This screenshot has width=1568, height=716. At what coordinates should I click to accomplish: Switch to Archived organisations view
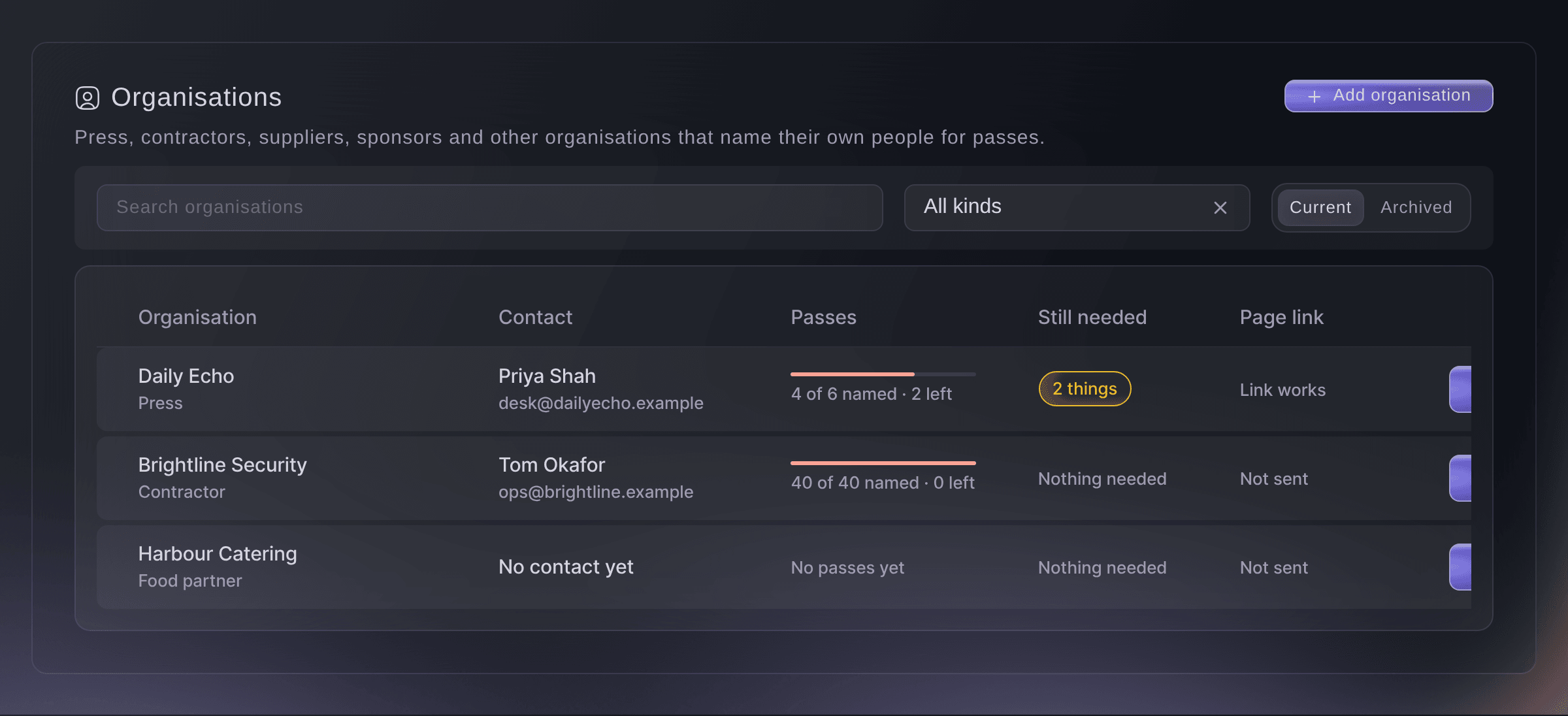pos(1416,208)
